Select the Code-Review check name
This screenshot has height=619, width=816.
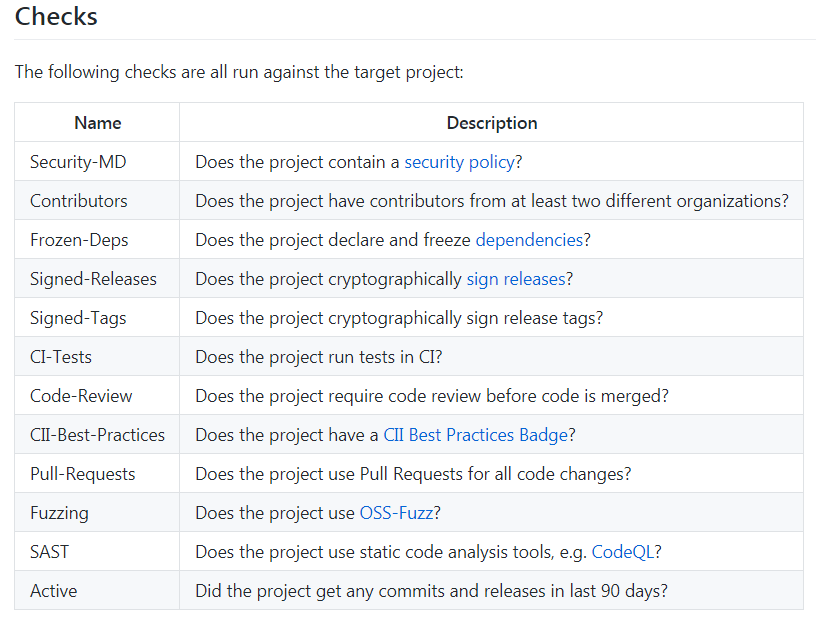81,396
